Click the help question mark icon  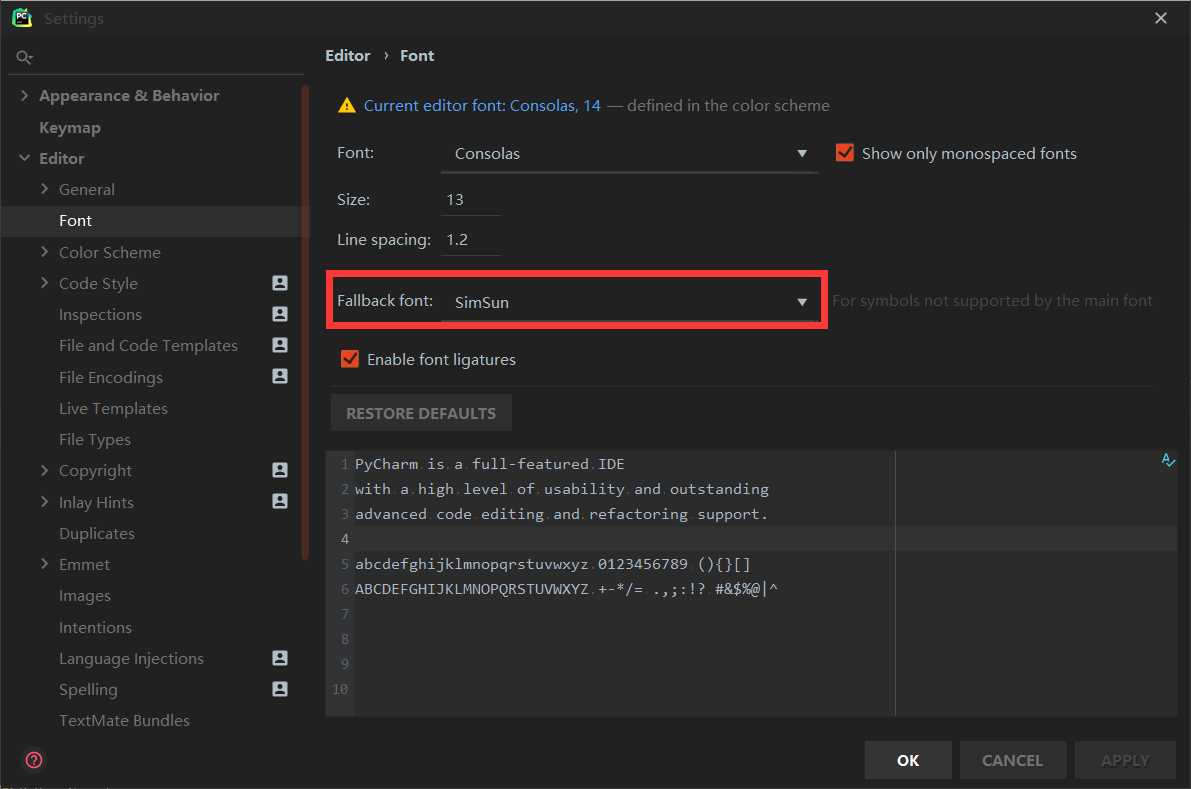pos(34,760)
